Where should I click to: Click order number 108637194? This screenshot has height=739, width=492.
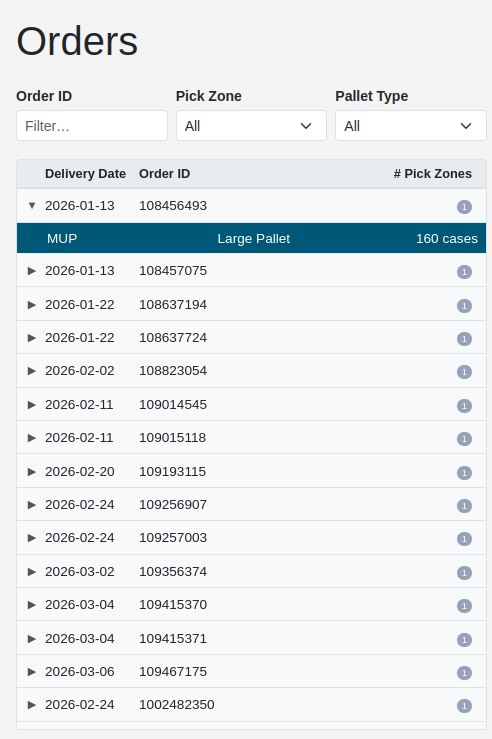[173, 304]
